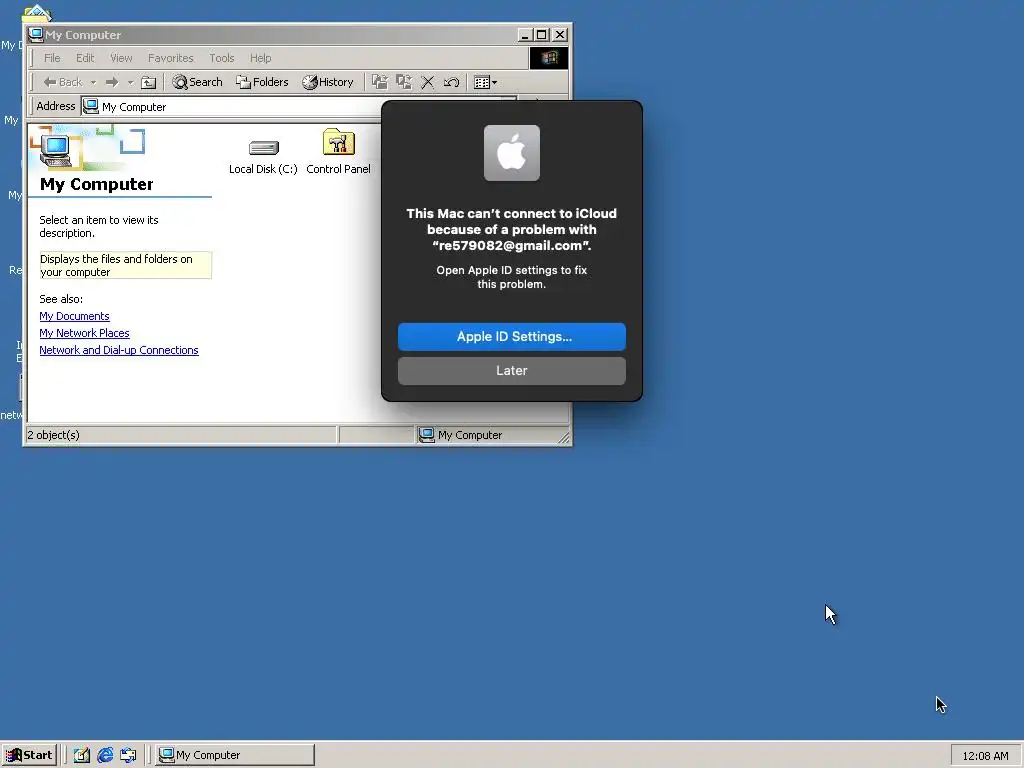Open the Search pane in My Computer
The image size is (1024, 768).
pyautogui.click(x=197, y=82)
